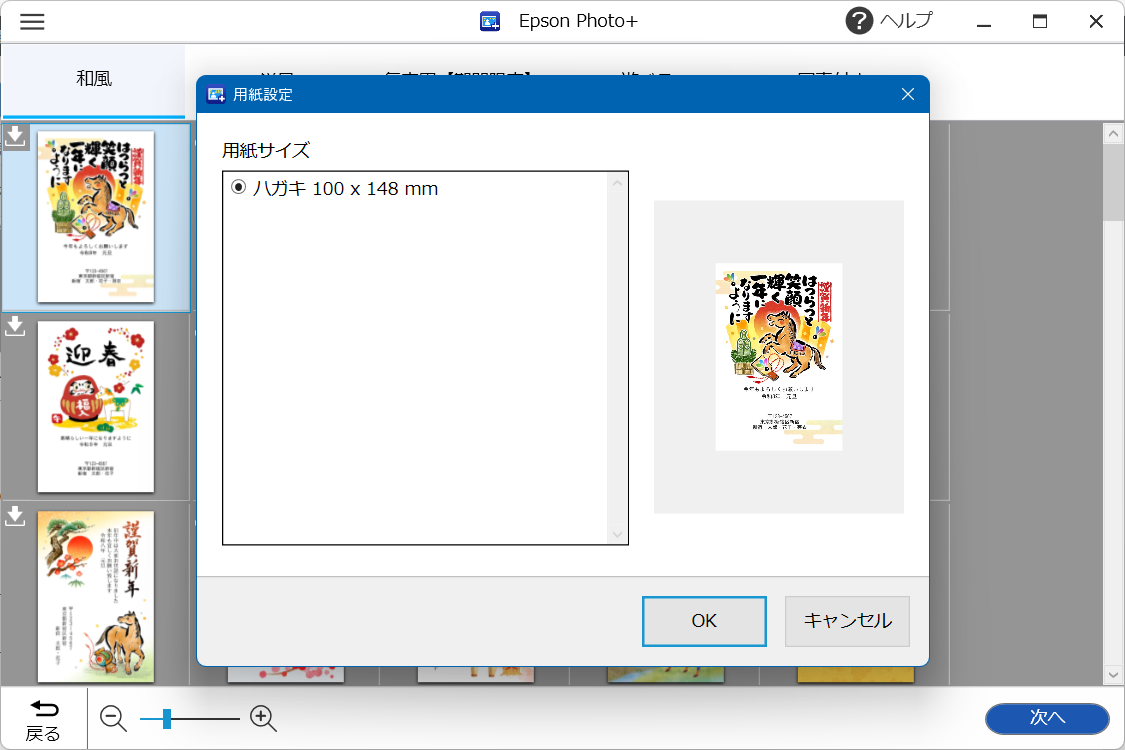Open the hamburger menu
This screenshot has height=750, width=1125.
pos(32,22)
